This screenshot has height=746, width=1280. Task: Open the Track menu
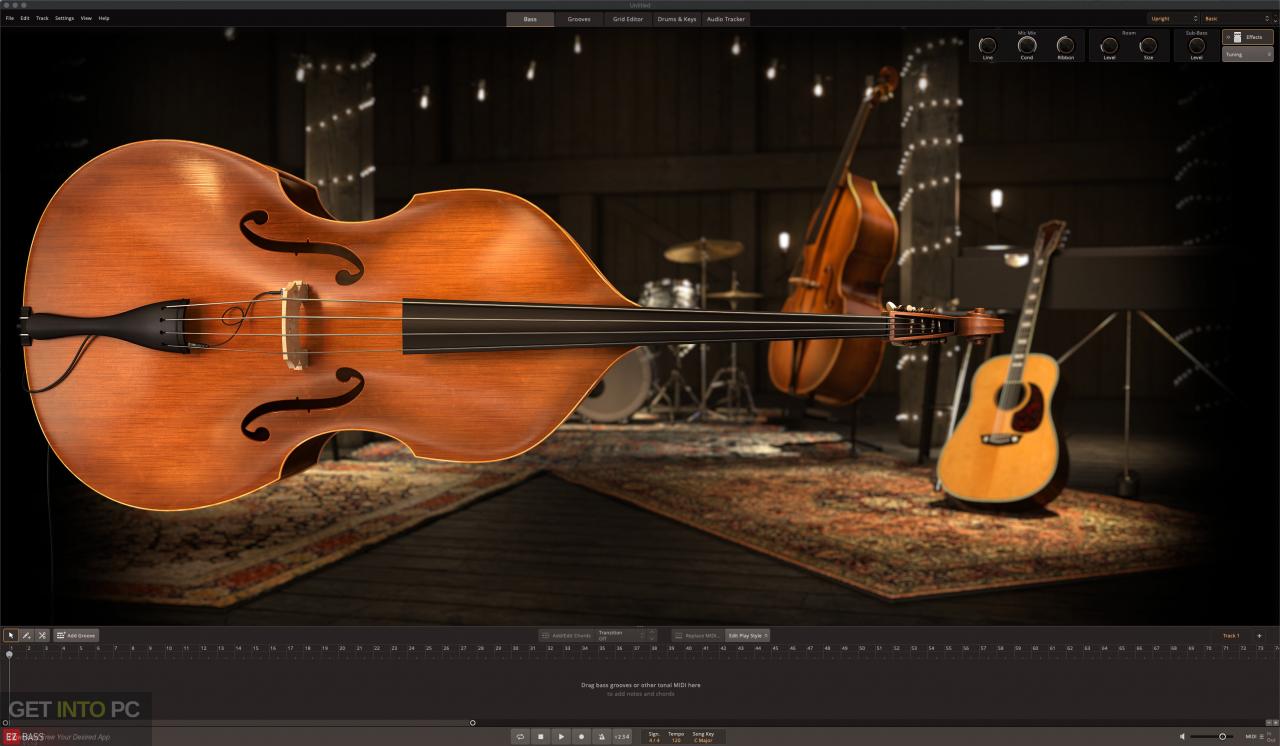click(x=42, y=18)
